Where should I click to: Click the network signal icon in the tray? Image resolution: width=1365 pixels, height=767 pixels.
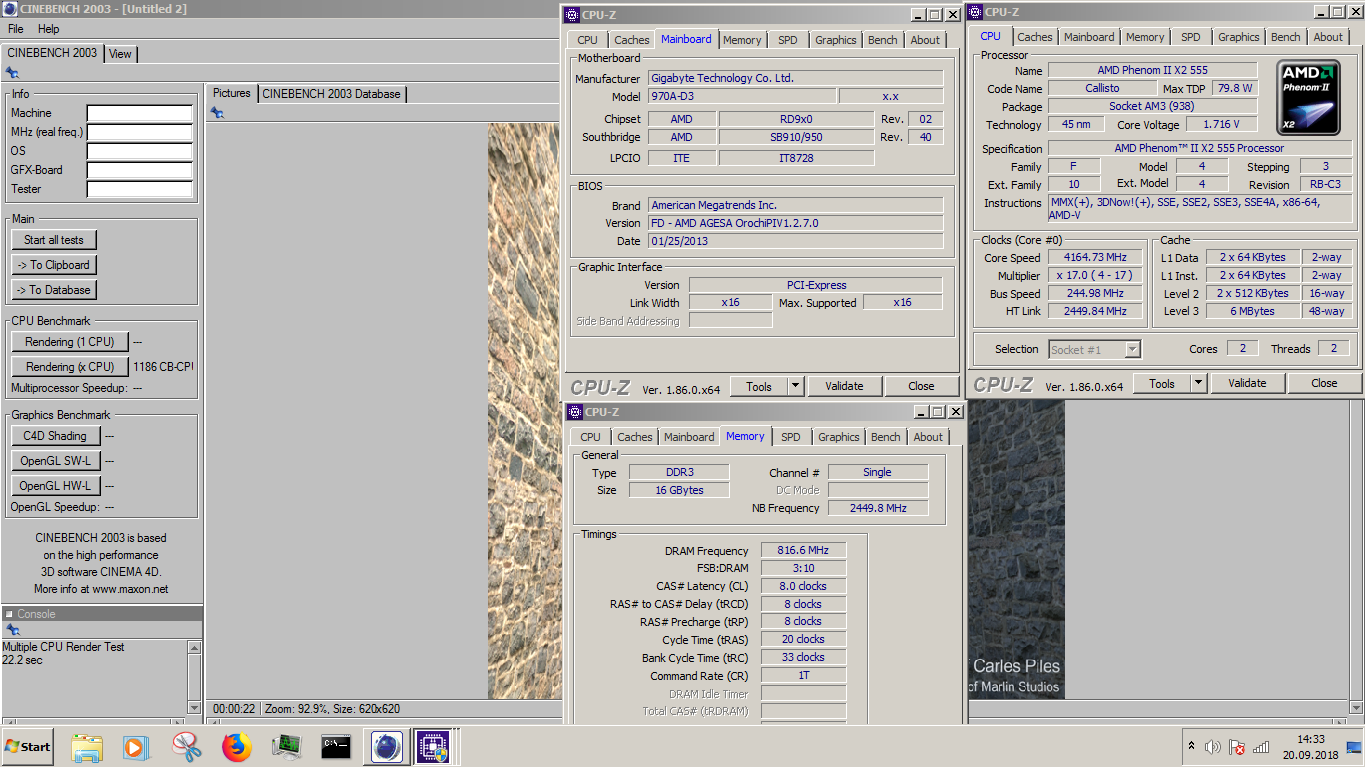[x=1261, y=747]
